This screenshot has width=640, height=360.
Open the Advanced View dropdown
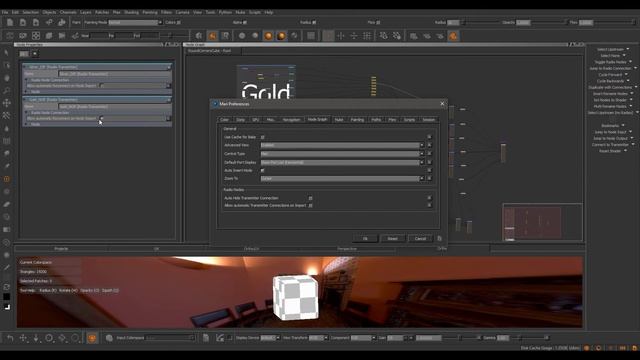[342, 145]
